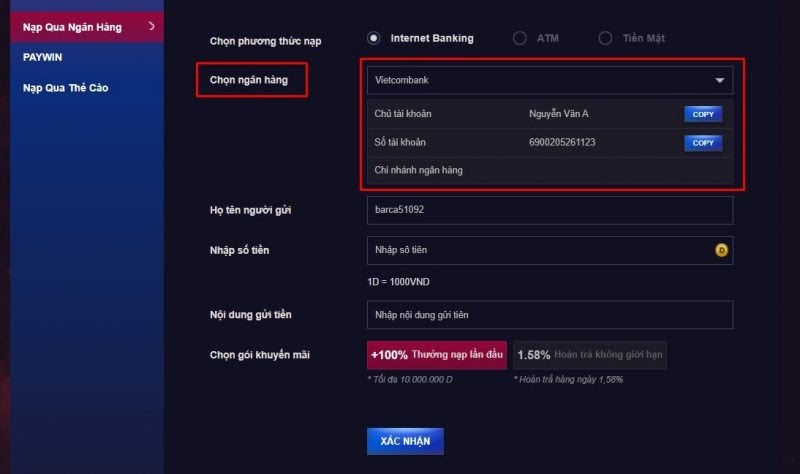Open the PAYWIN sidebar menu item
The width and height of the screenshot is (800, 474).
coord(43,57)
